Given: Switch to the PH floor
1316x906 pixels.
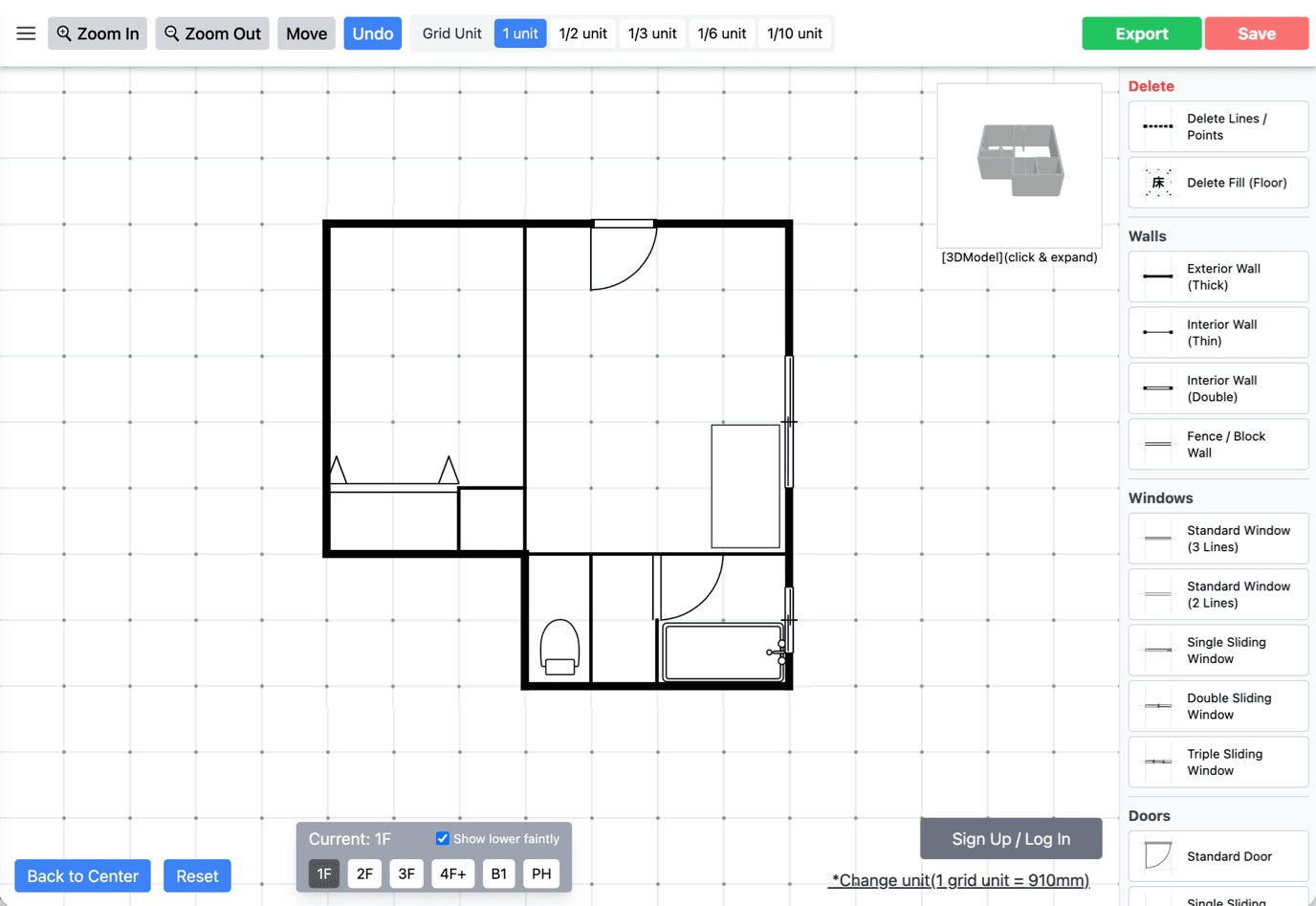Looking at the screenshot, I should (540, 873).
